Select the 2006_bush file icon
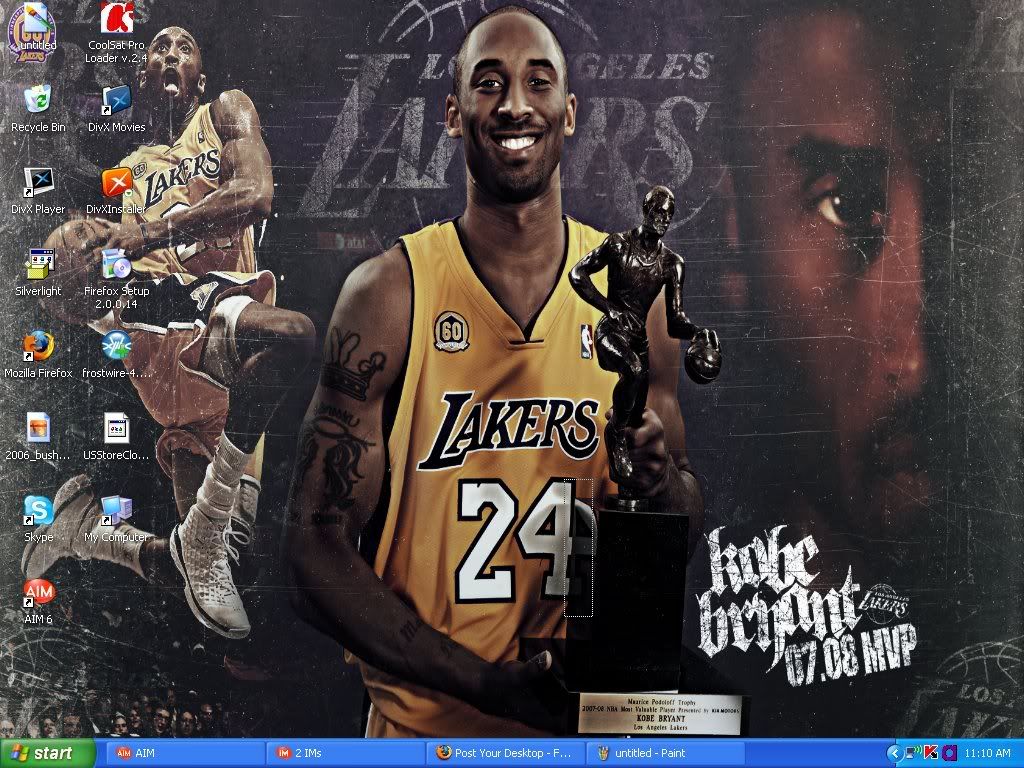The width and height of the screenshot is (1024, 768). 38,436
